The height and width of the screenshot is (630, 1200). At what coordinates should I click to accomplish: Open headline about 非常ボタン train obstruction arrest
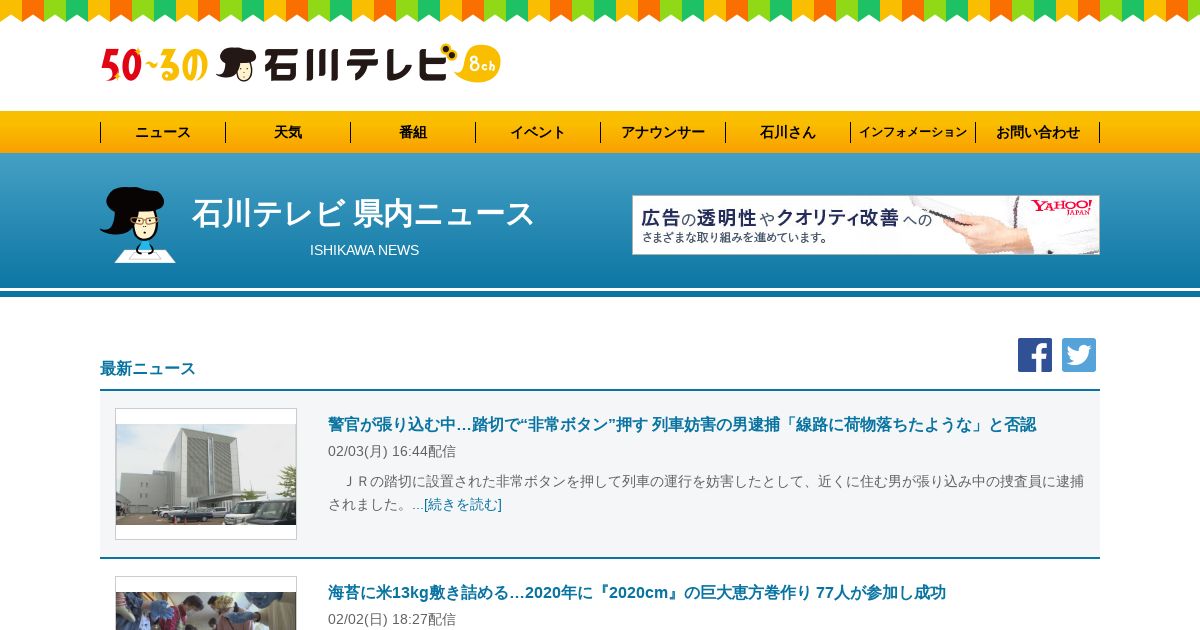pyautogui.click(x=682, y=424)
